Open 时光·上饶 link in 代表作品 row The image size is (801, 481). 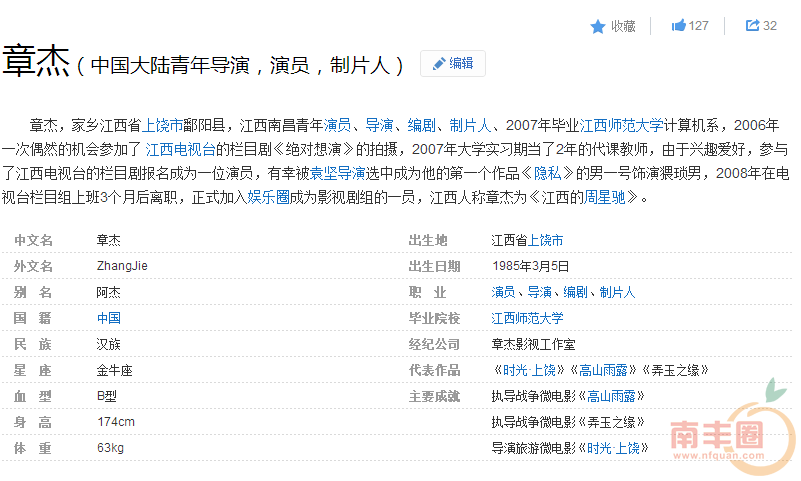click(529, 370)
